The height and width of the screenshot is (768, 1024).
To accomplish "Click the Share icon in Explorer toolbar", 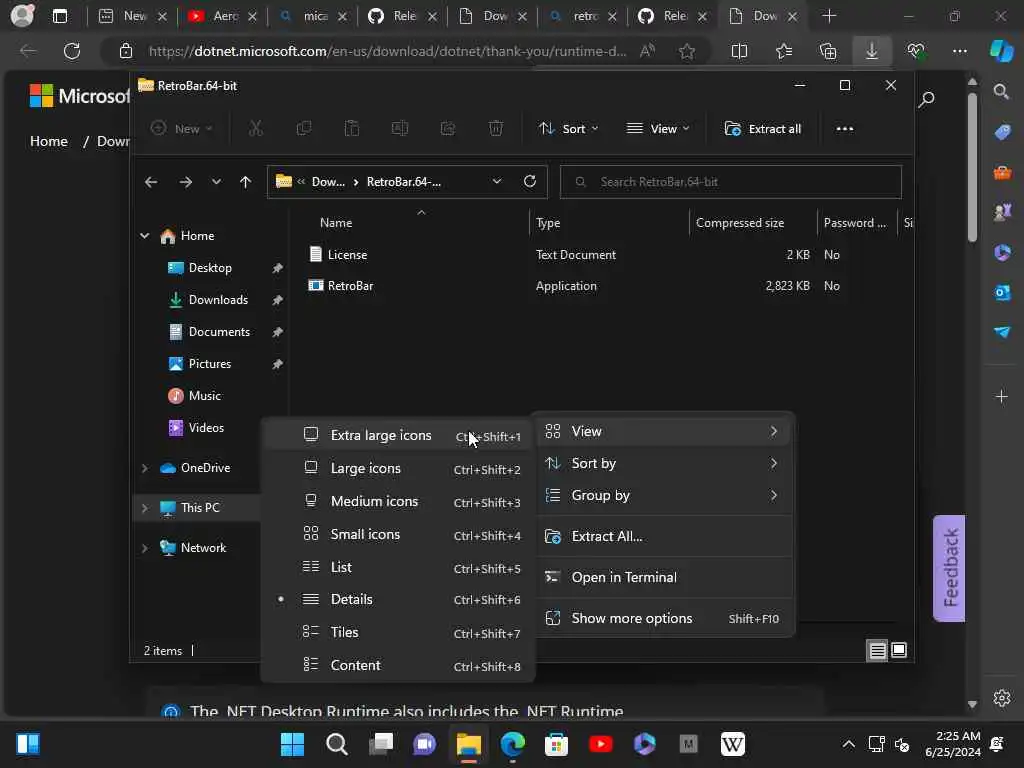I will click(448, 129).
